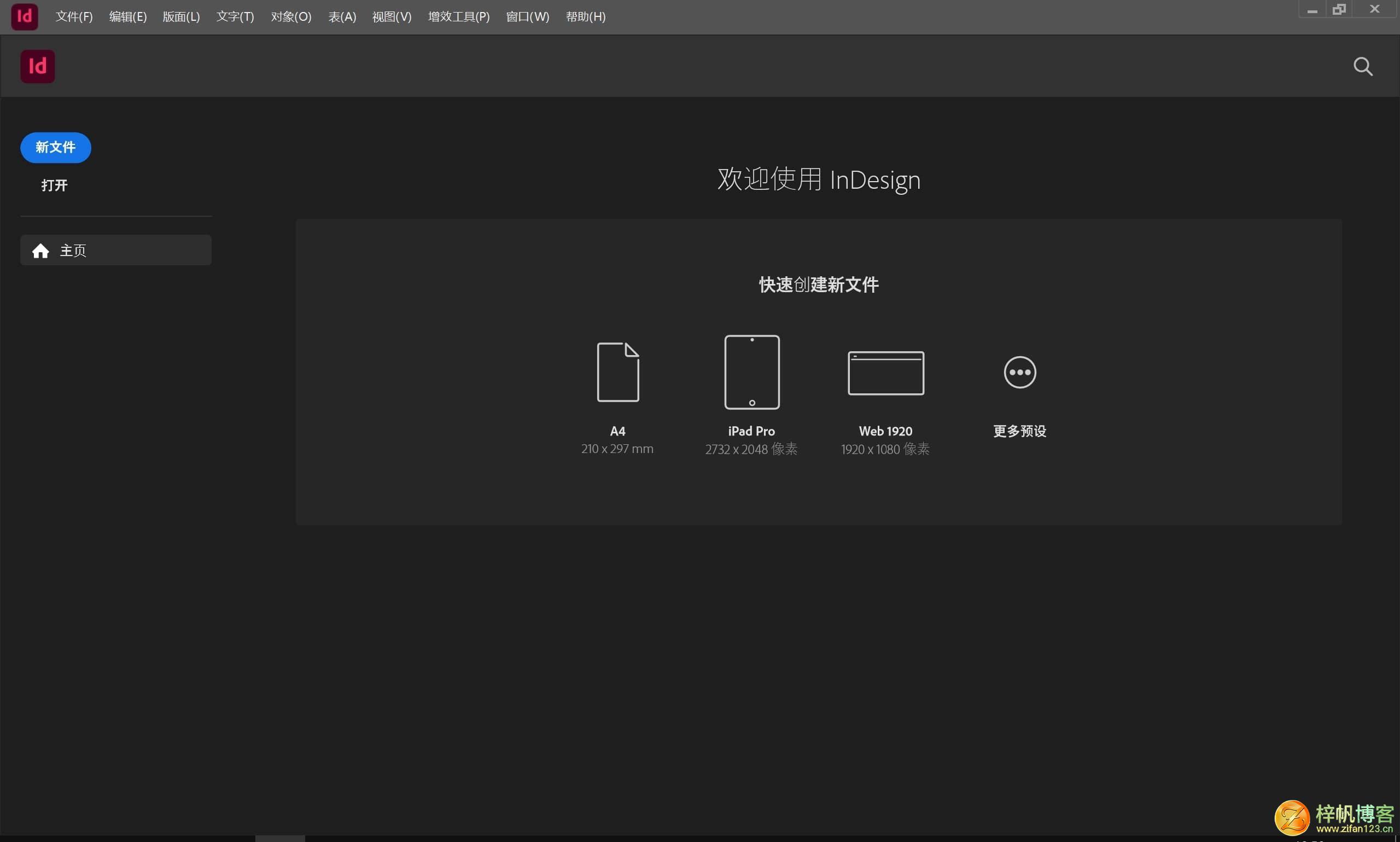Click the house icon beside 主页
Image resolution: width=1400 pixels, height=842 pixels.
point(40,250)
